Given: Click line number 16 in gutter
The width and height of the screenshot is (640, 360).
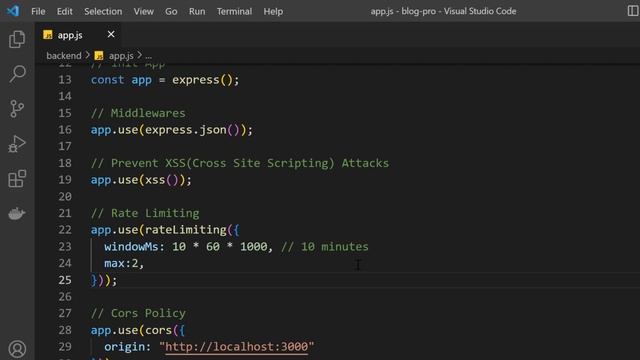Looking at the screenshot, I should pyautogui.click(x=64, y=130).
